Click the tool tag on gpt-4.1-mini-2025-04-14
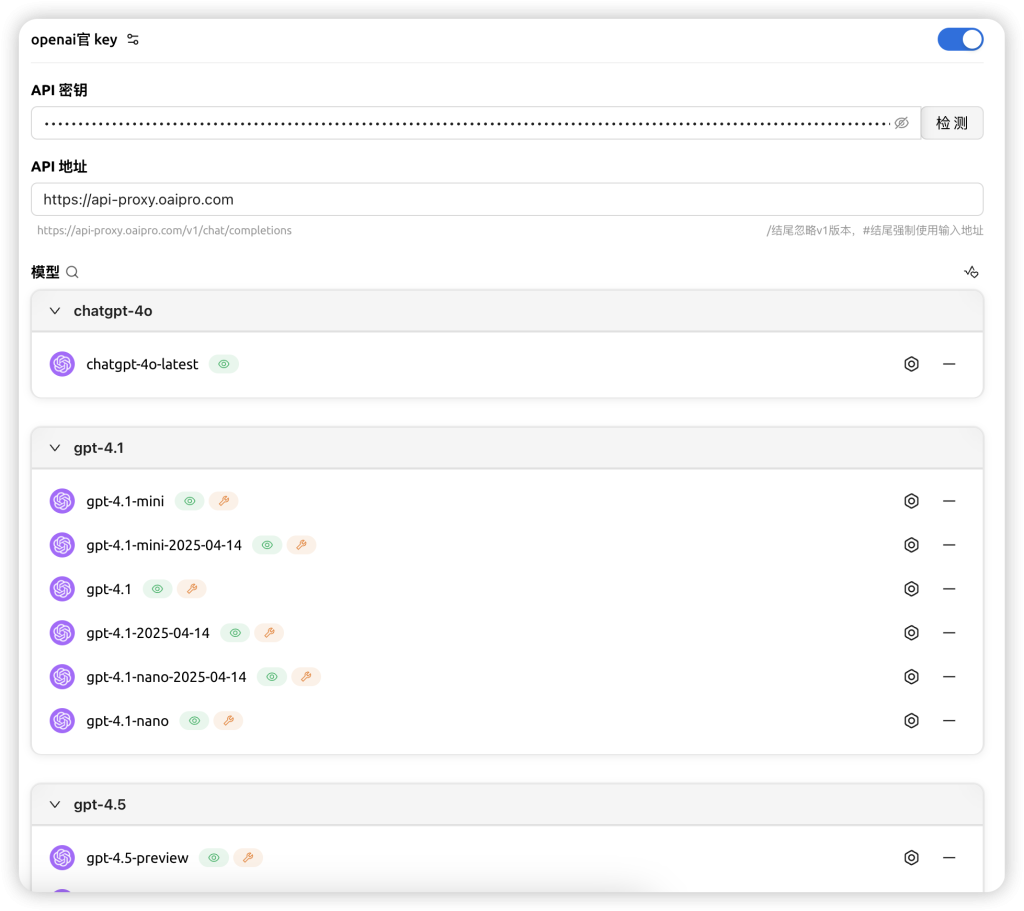1024x911 pixels. (x=301, y=545)
